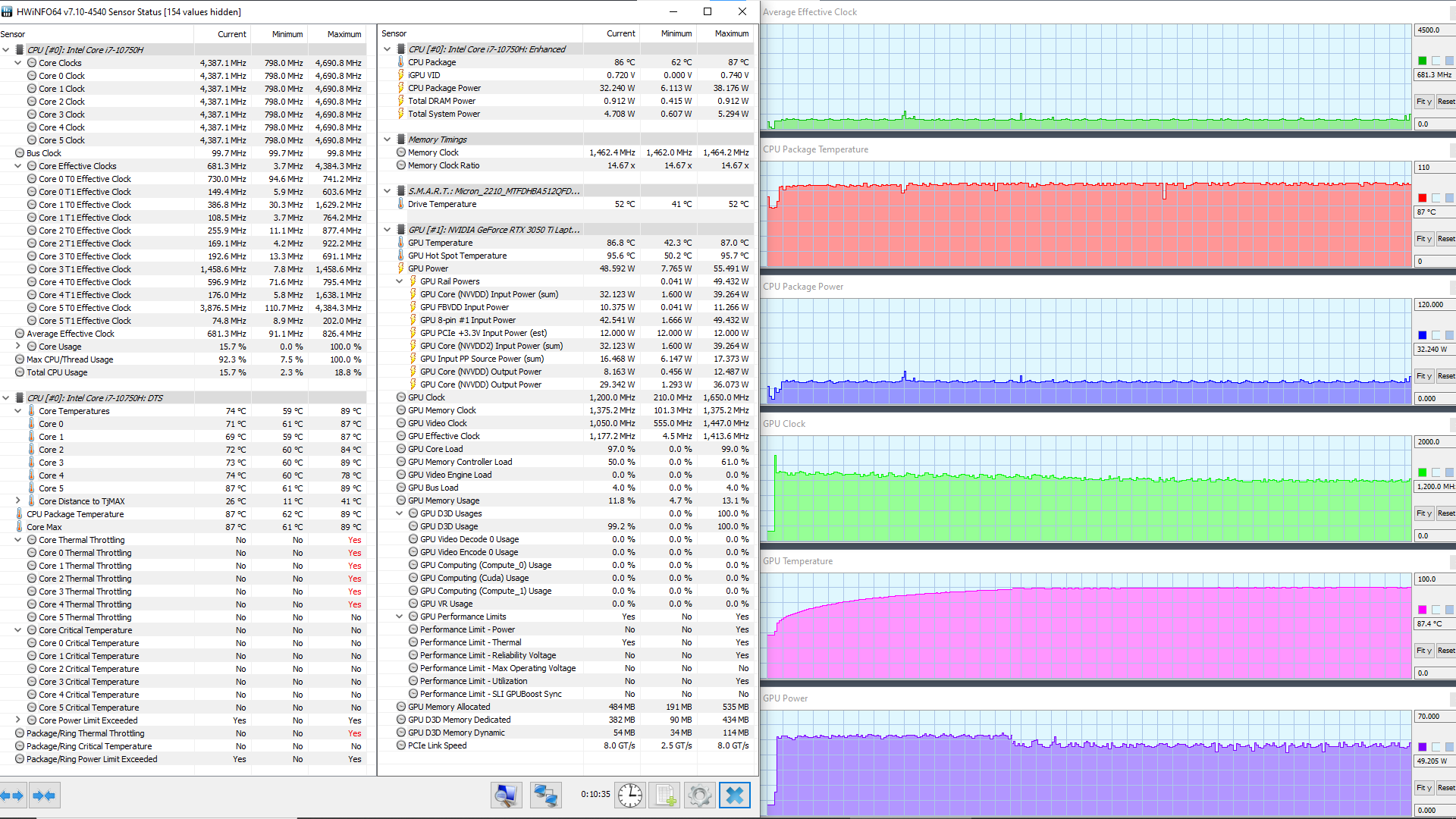Screen dimensions: 1456x819
Task: Click the remote network computers icon
Action: tap(545, 795)
